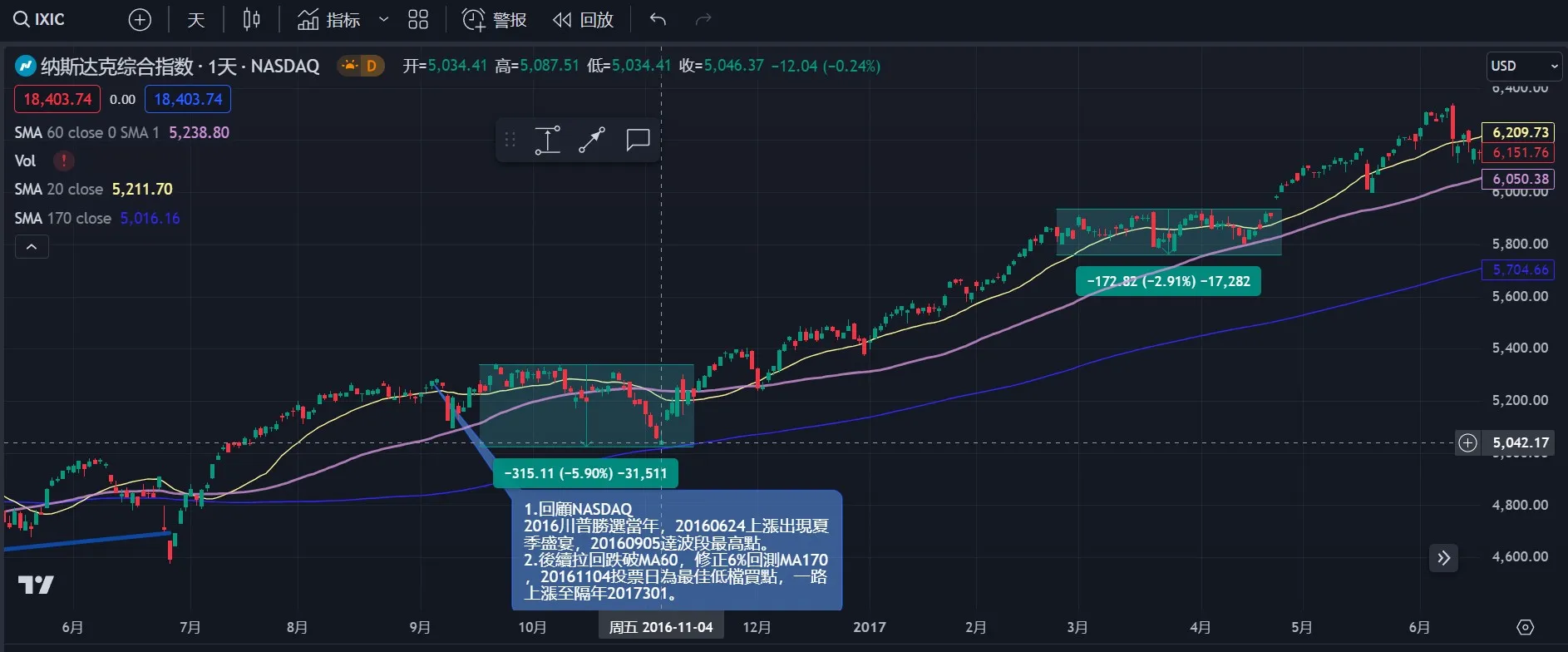This screenshot has height=652, width=1568.
Task: Select the SMA 170 close indicator legend
Action: point(62,218)
